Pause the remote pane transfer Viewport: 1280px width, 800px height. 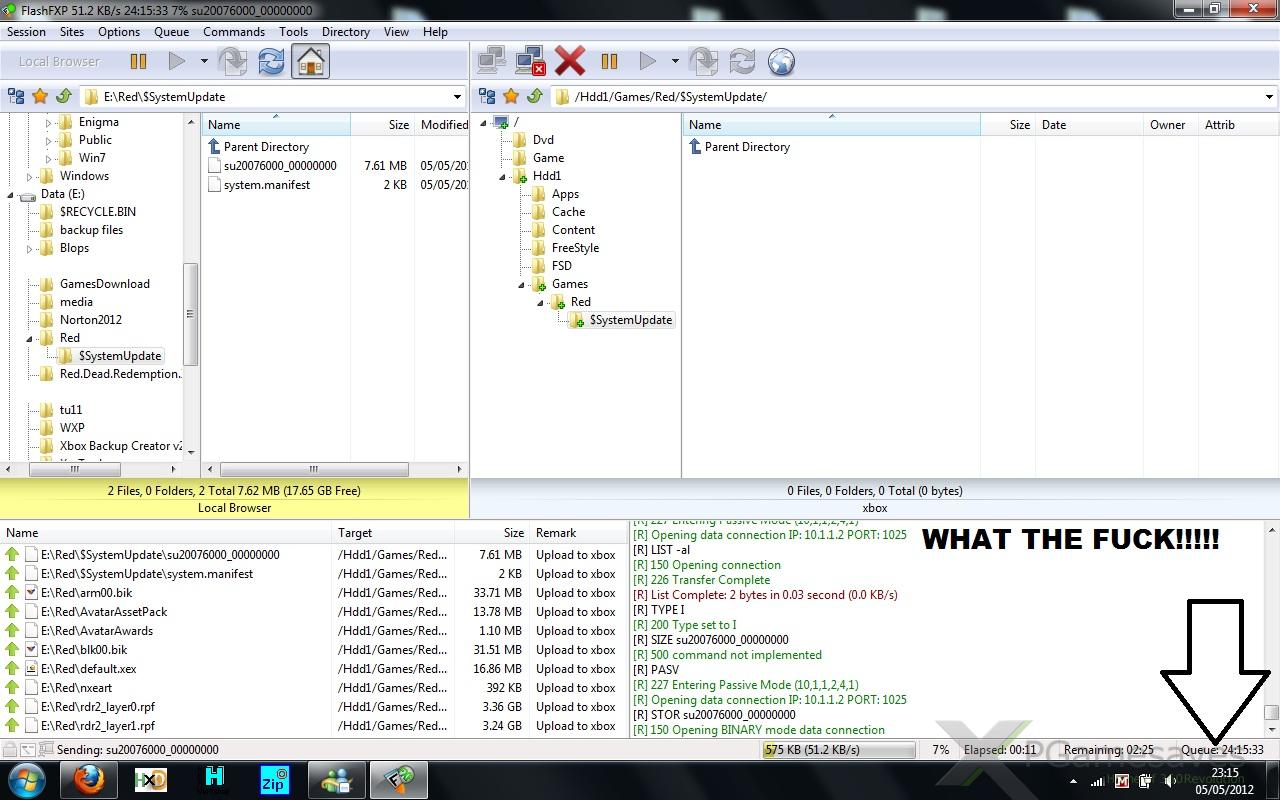(x=609, y=62)
